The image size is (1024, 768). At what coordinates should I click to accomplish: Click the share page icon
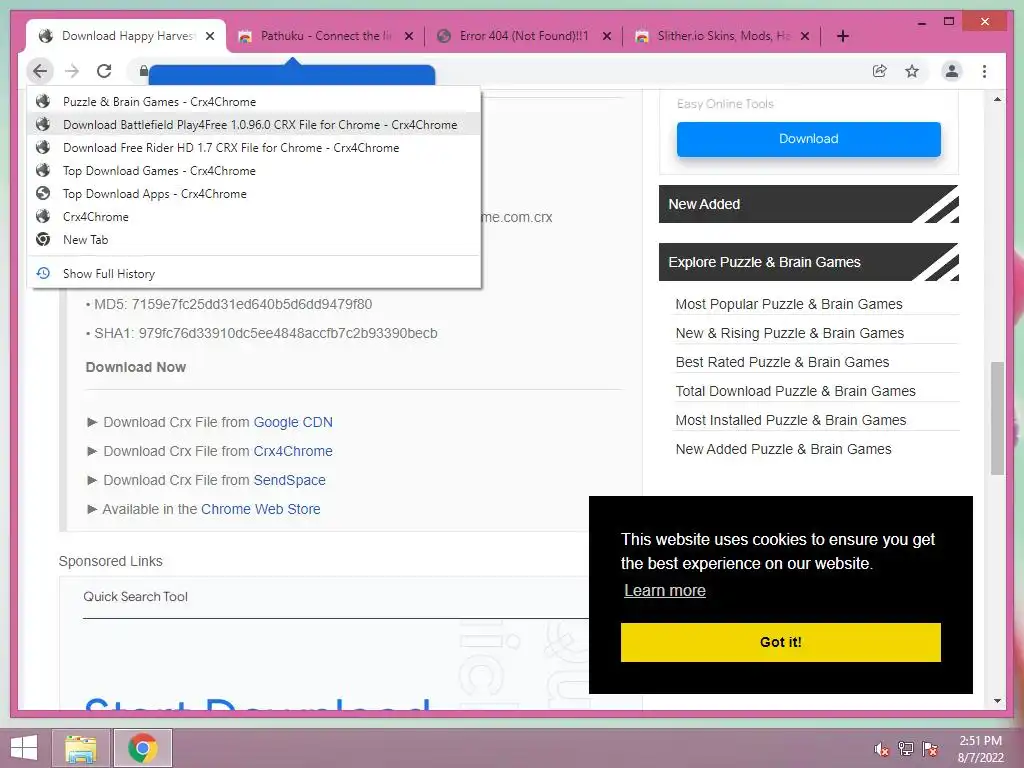880,71
